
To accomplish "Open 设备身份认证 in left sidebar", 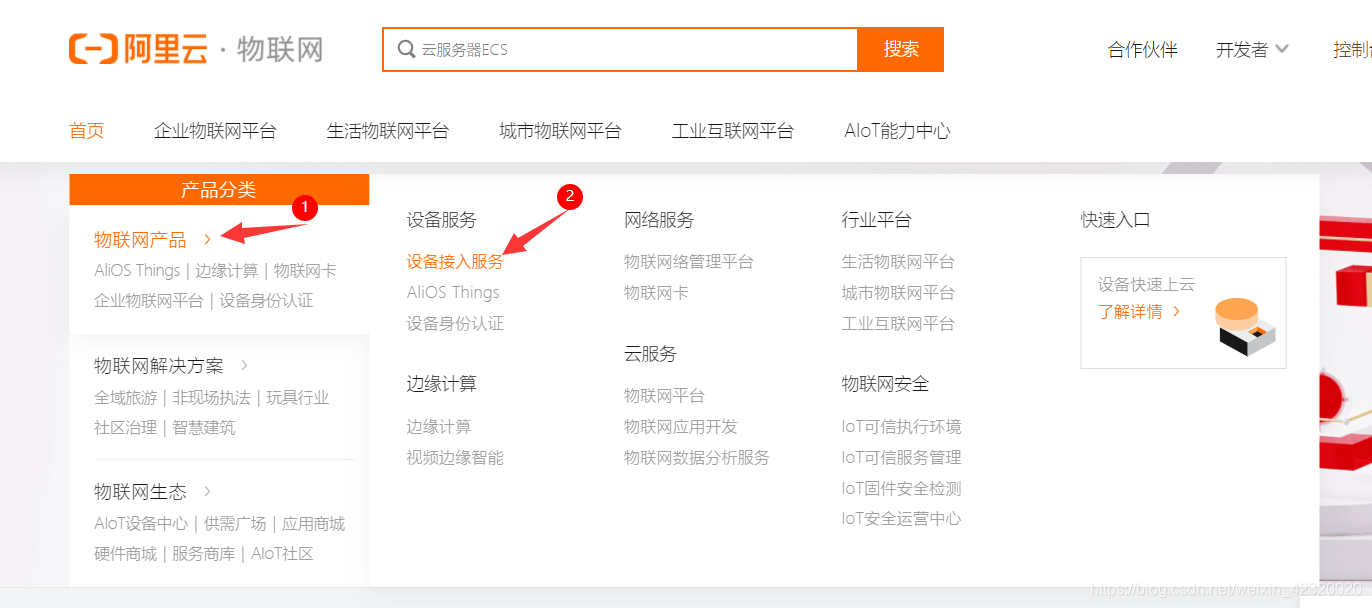I will pos(266,300).
